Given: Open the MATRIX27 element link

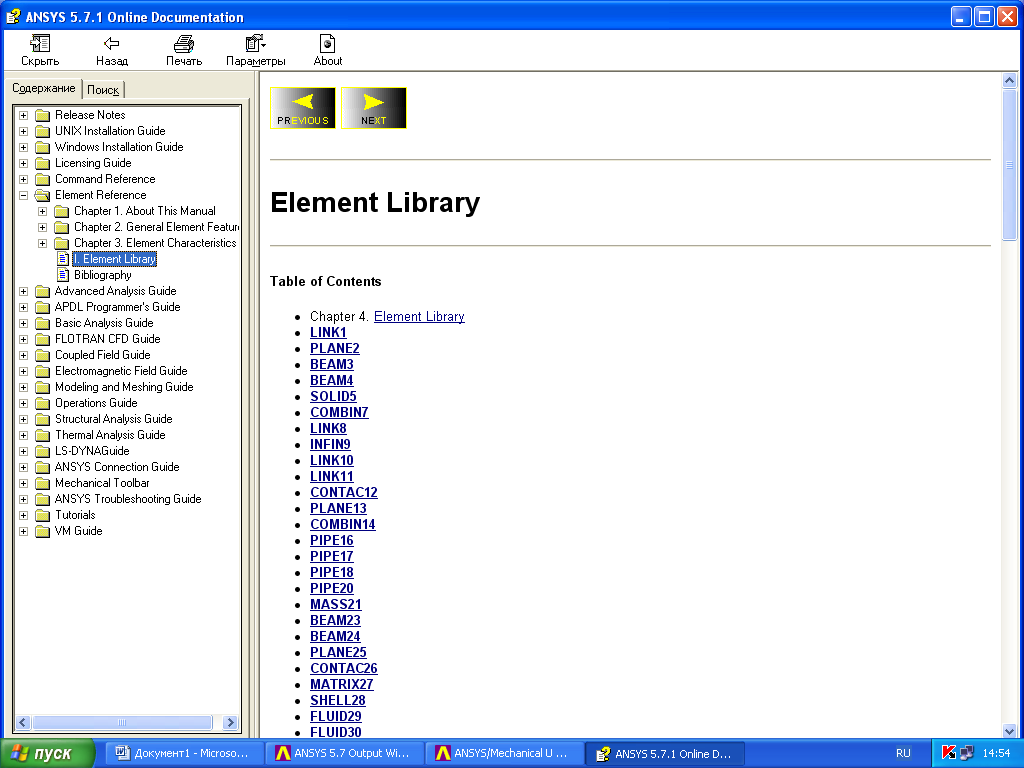Looking at the screenshot, I should 342,684.
